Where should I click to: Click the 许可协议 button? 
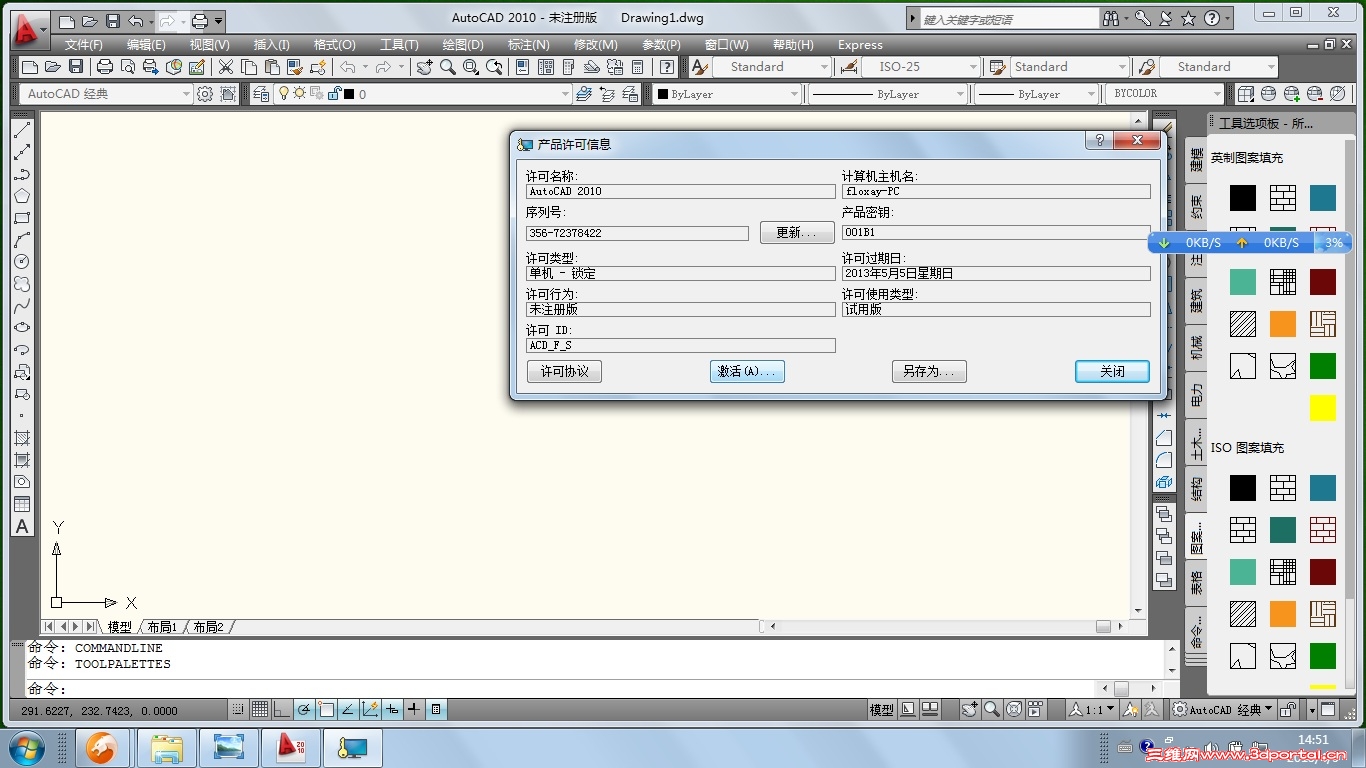coord(564,371)
